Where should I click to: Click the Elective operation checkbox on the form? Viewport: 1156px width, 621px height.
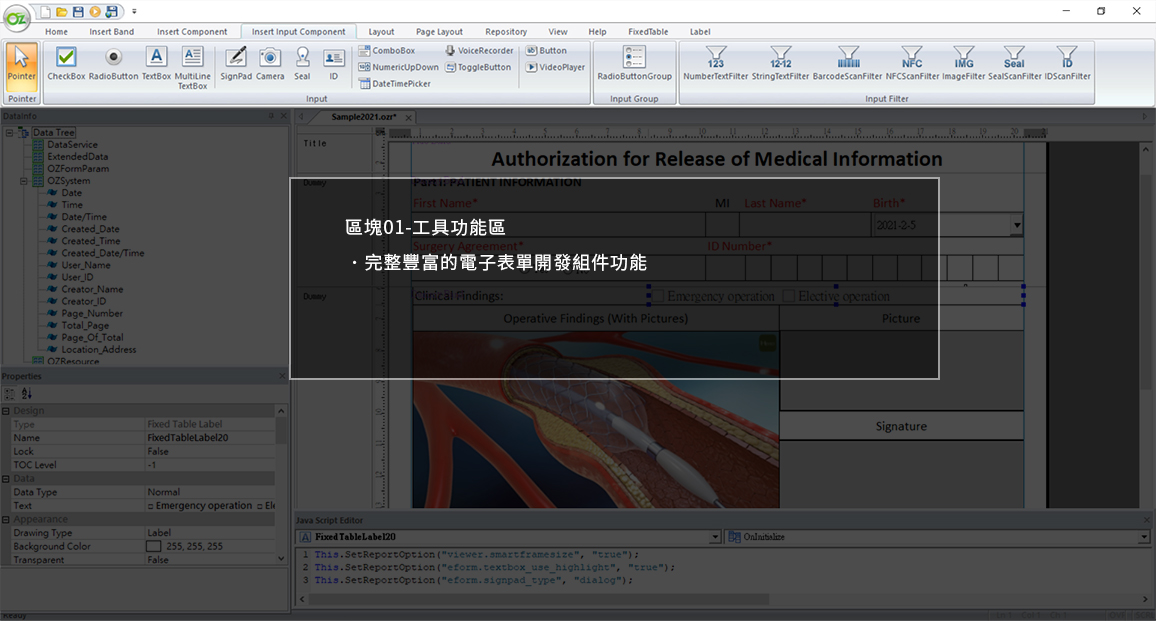[786, 295]
